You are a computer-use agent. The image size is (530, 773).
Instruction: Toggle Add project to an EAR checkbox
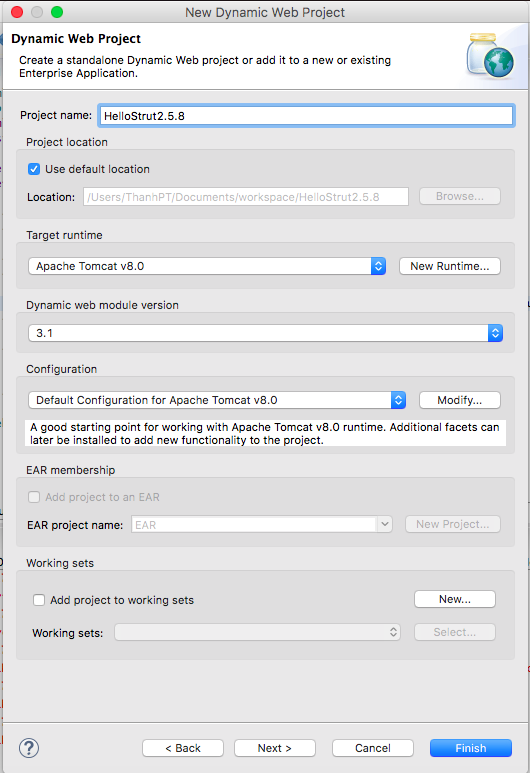(x=34, y=497)
